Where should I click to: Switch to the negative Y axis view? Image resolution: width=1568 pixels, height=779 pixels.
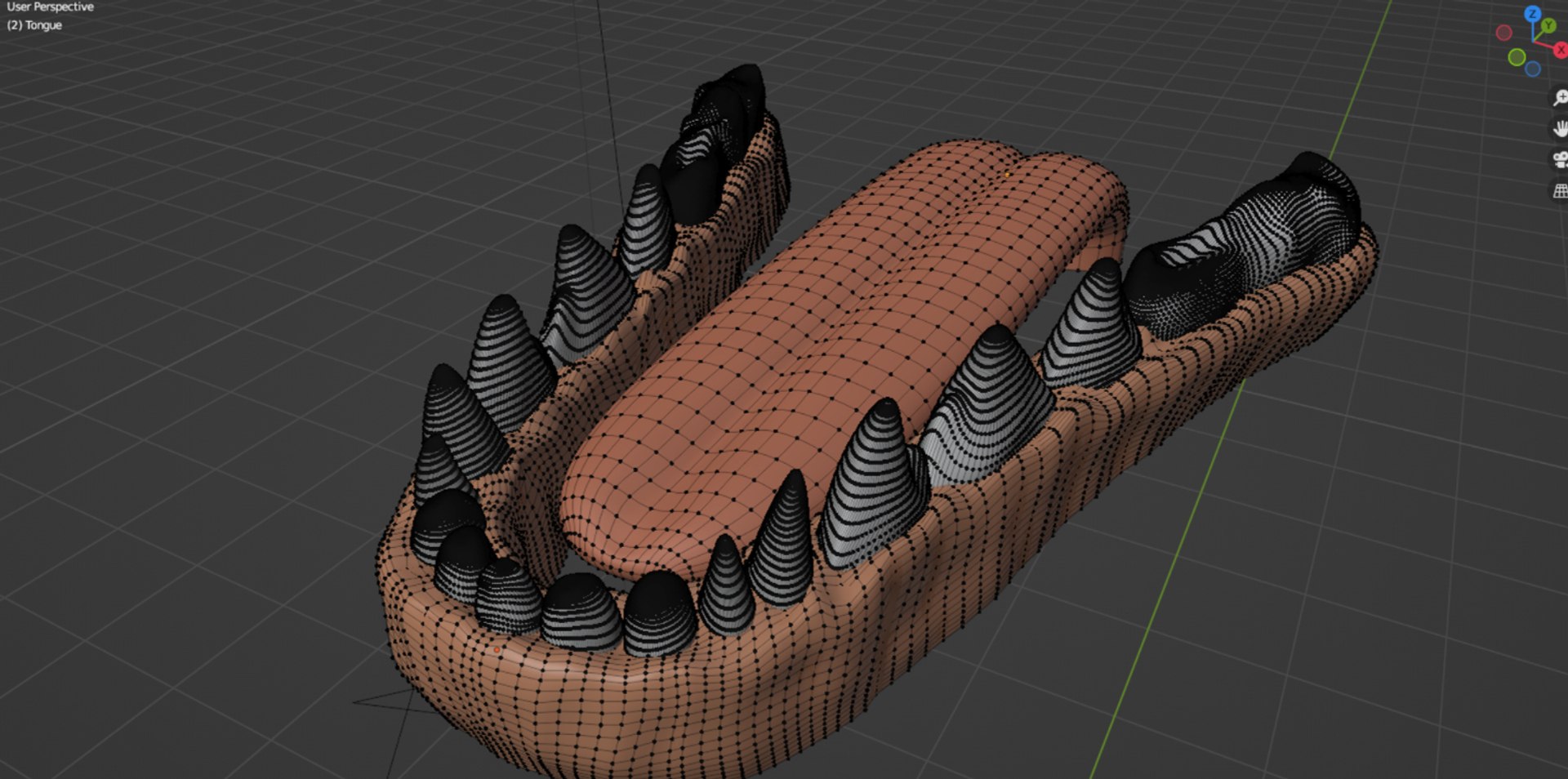point(1517,57)
